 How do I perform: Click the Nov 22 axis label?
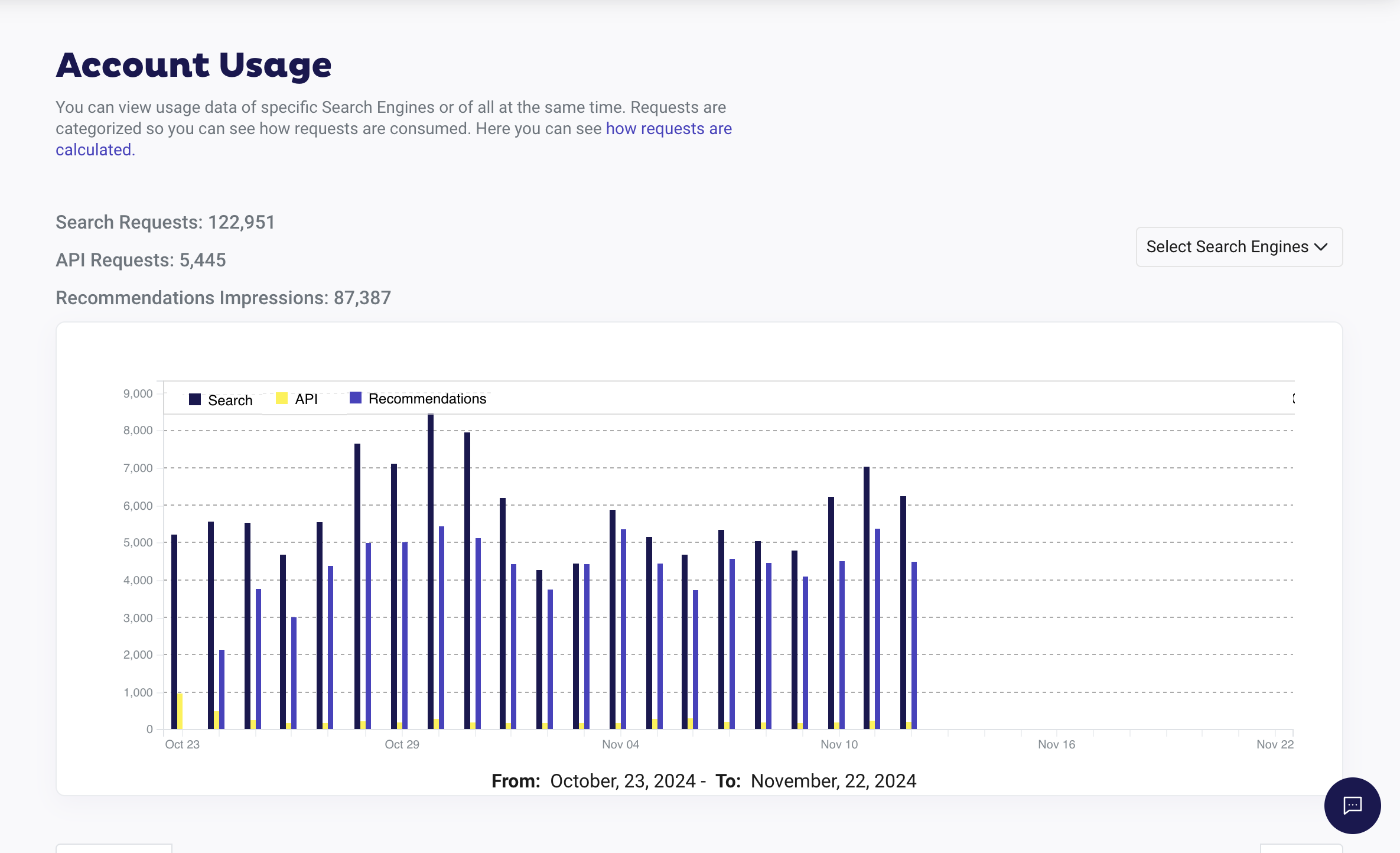click(1275, 744)
